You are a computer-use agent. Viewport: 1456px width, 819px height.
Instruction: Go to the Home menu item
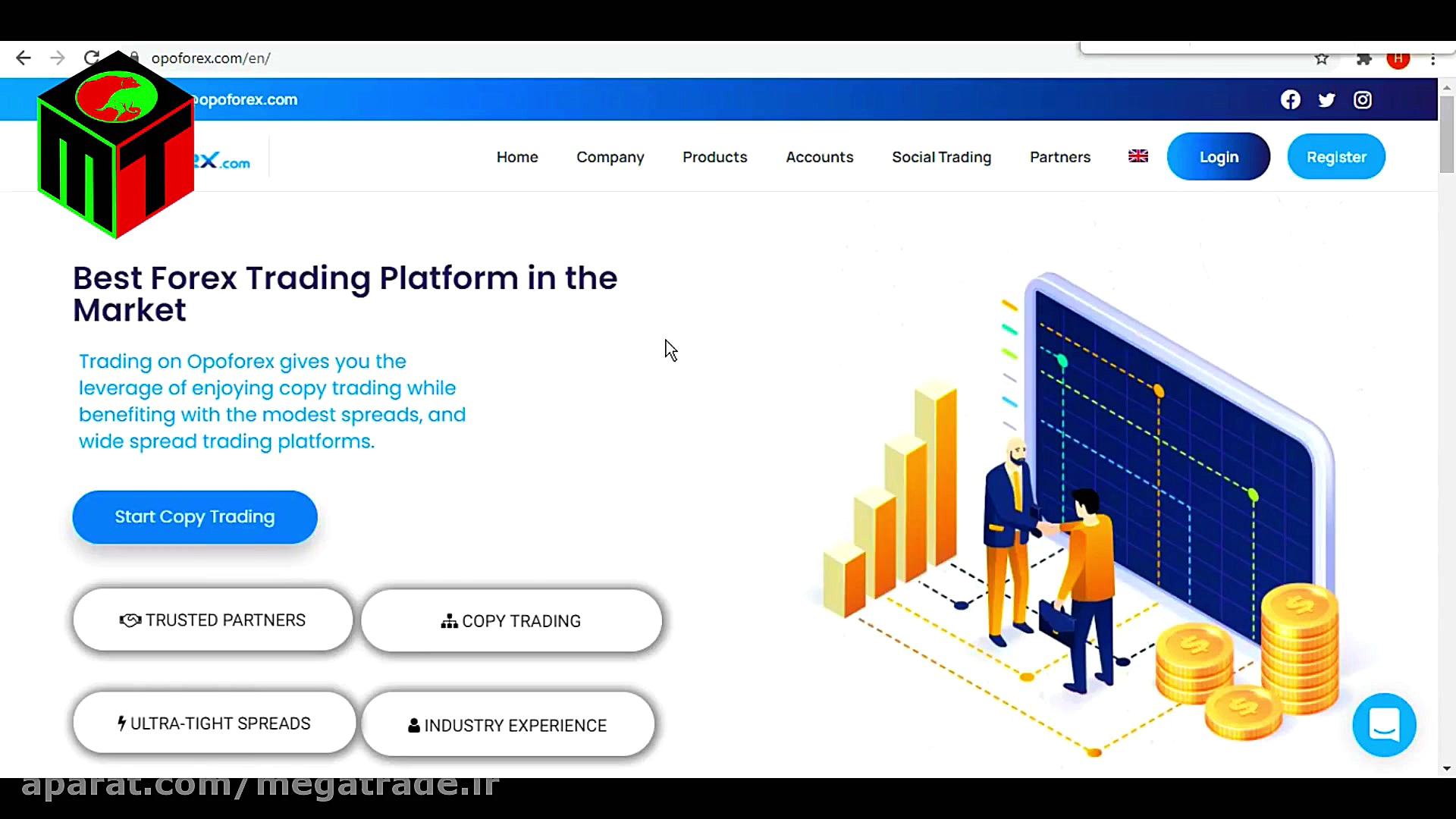tap(517, 157)
